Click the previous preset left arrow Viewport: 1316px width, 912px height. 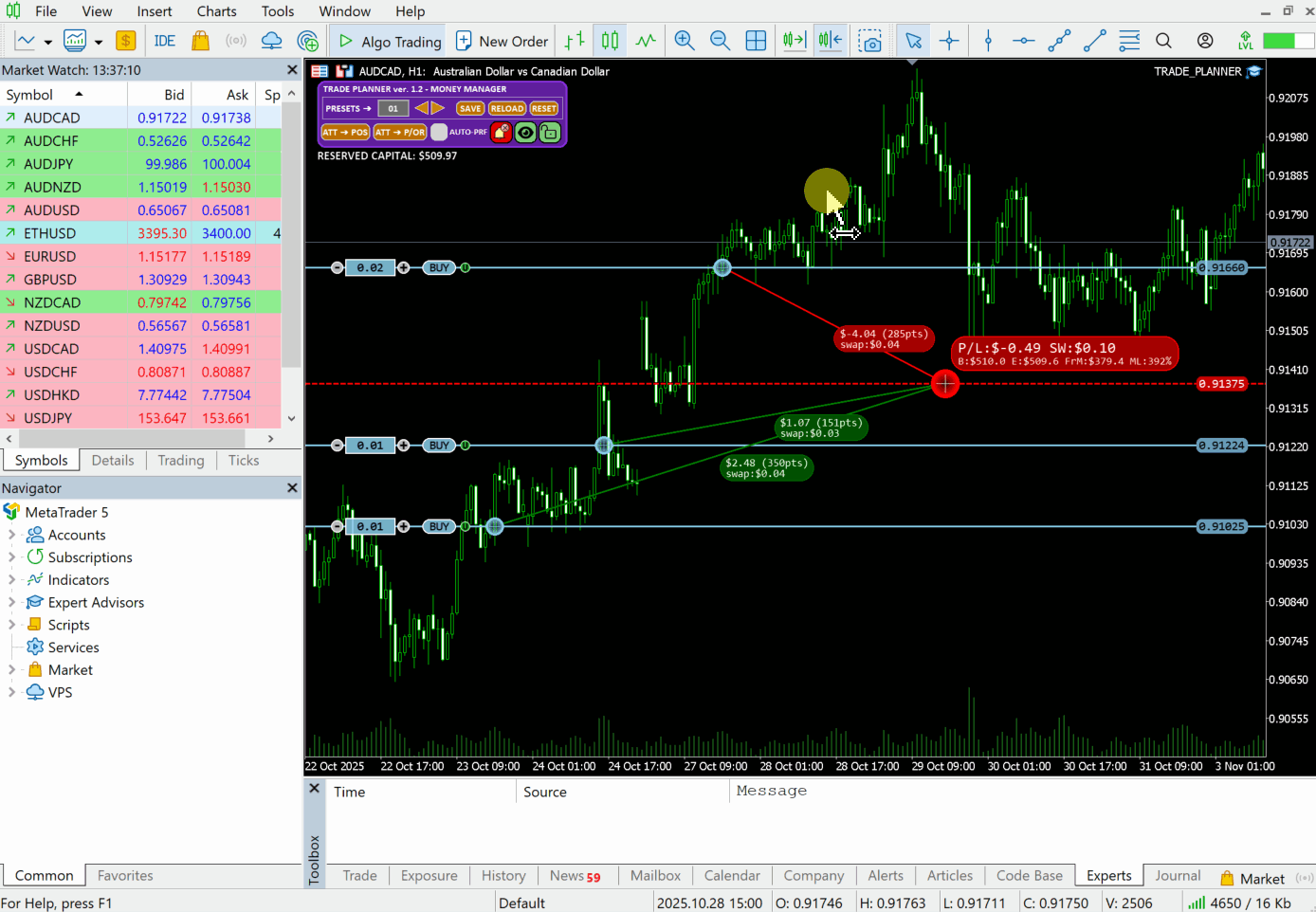tap(421, 108)
